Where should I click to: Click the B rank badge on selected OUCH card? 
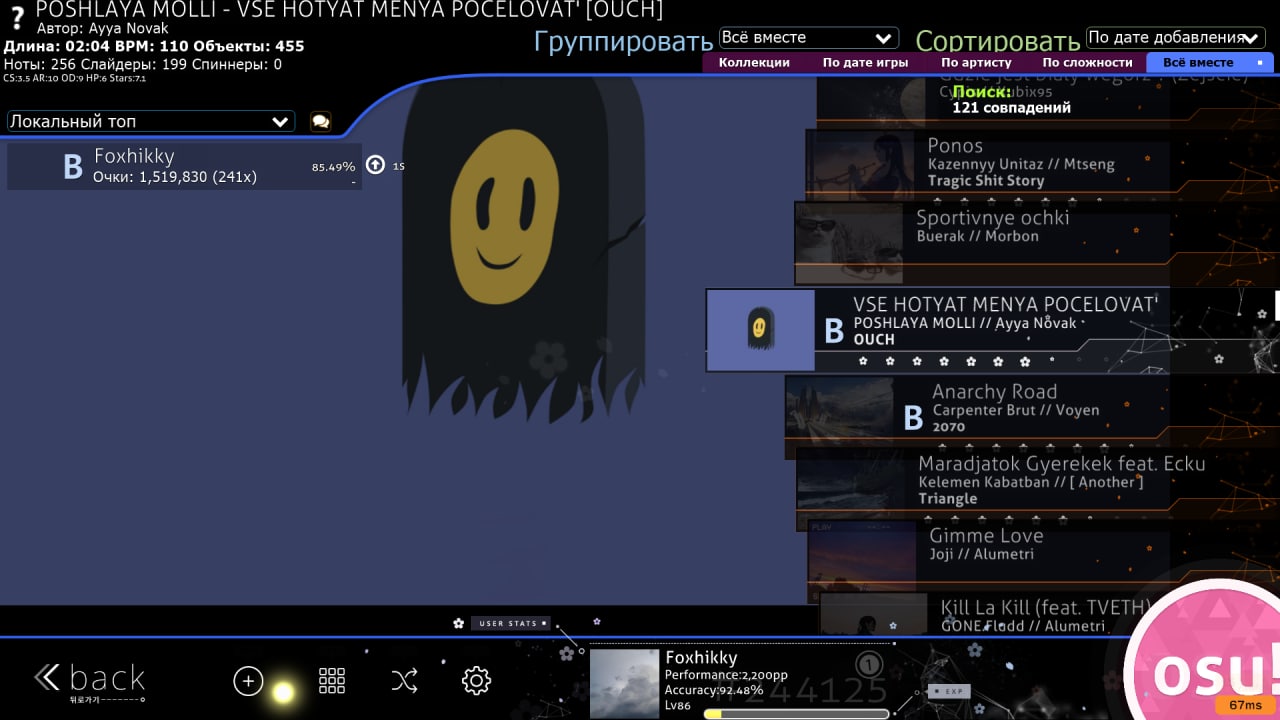point(834,331)
